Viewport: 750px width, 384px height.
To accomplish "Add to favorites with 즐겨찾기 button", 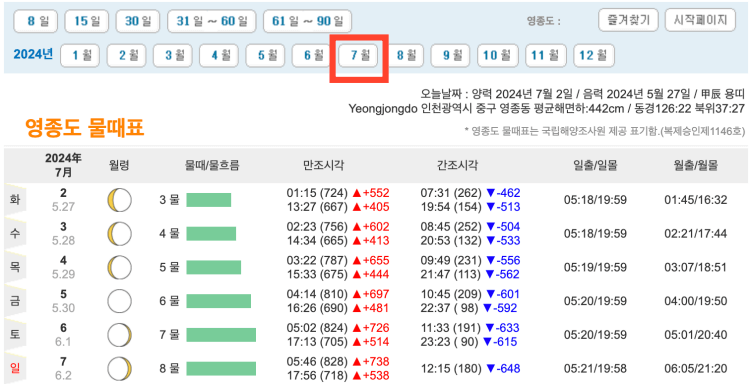I will pyautogui.click(x=628, y=20).
